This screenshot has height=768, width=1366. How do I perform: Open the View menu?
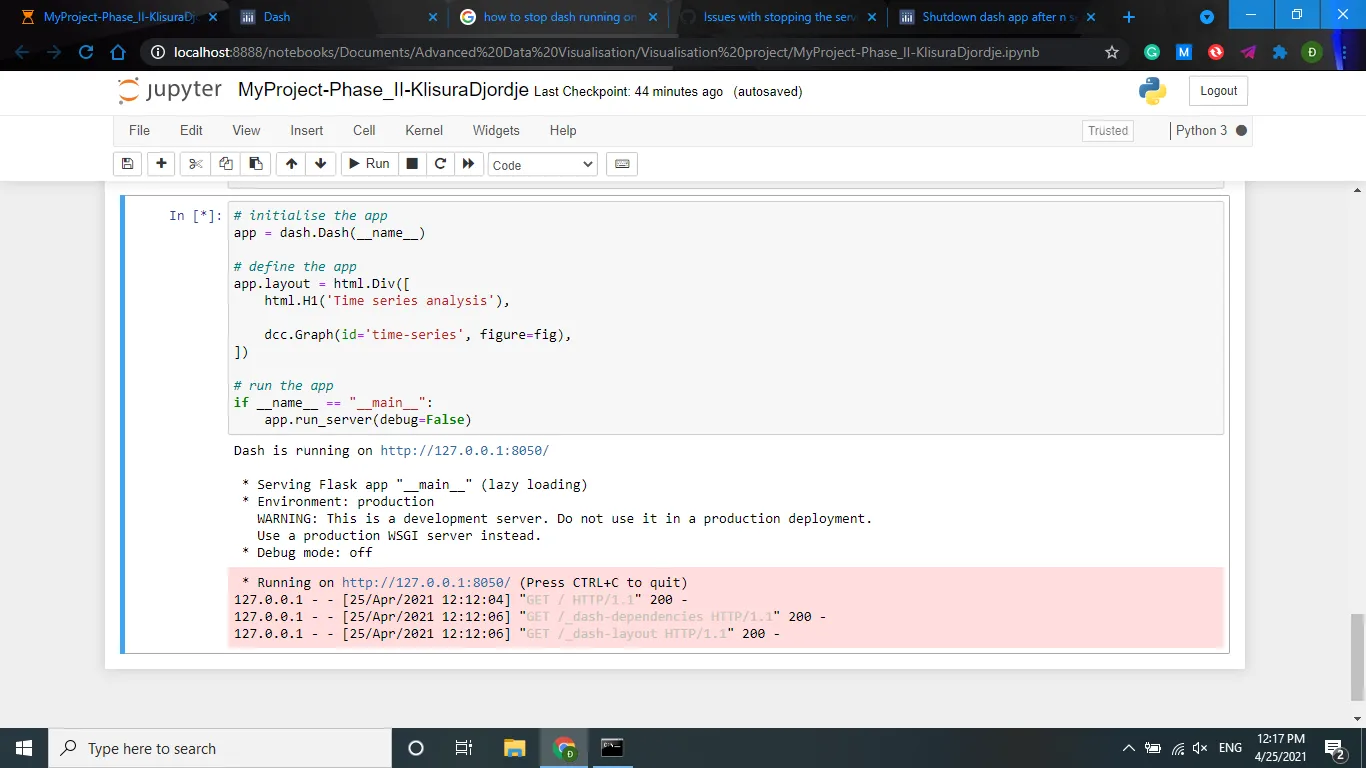click(246, 130)
